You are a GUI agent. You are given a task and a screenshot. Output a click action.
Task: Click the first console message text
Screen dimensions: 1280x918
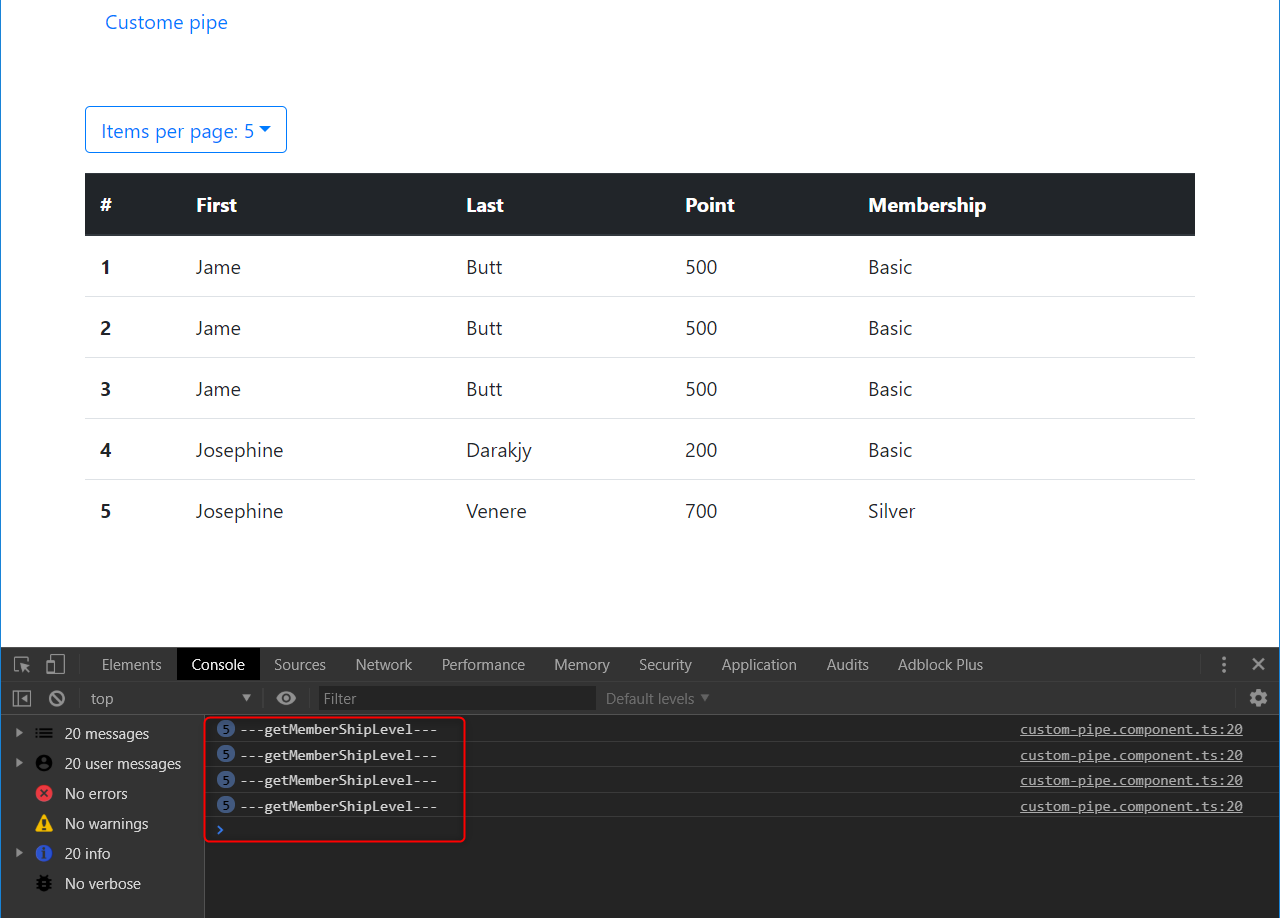pyautogui.click(x=338, y=729)
